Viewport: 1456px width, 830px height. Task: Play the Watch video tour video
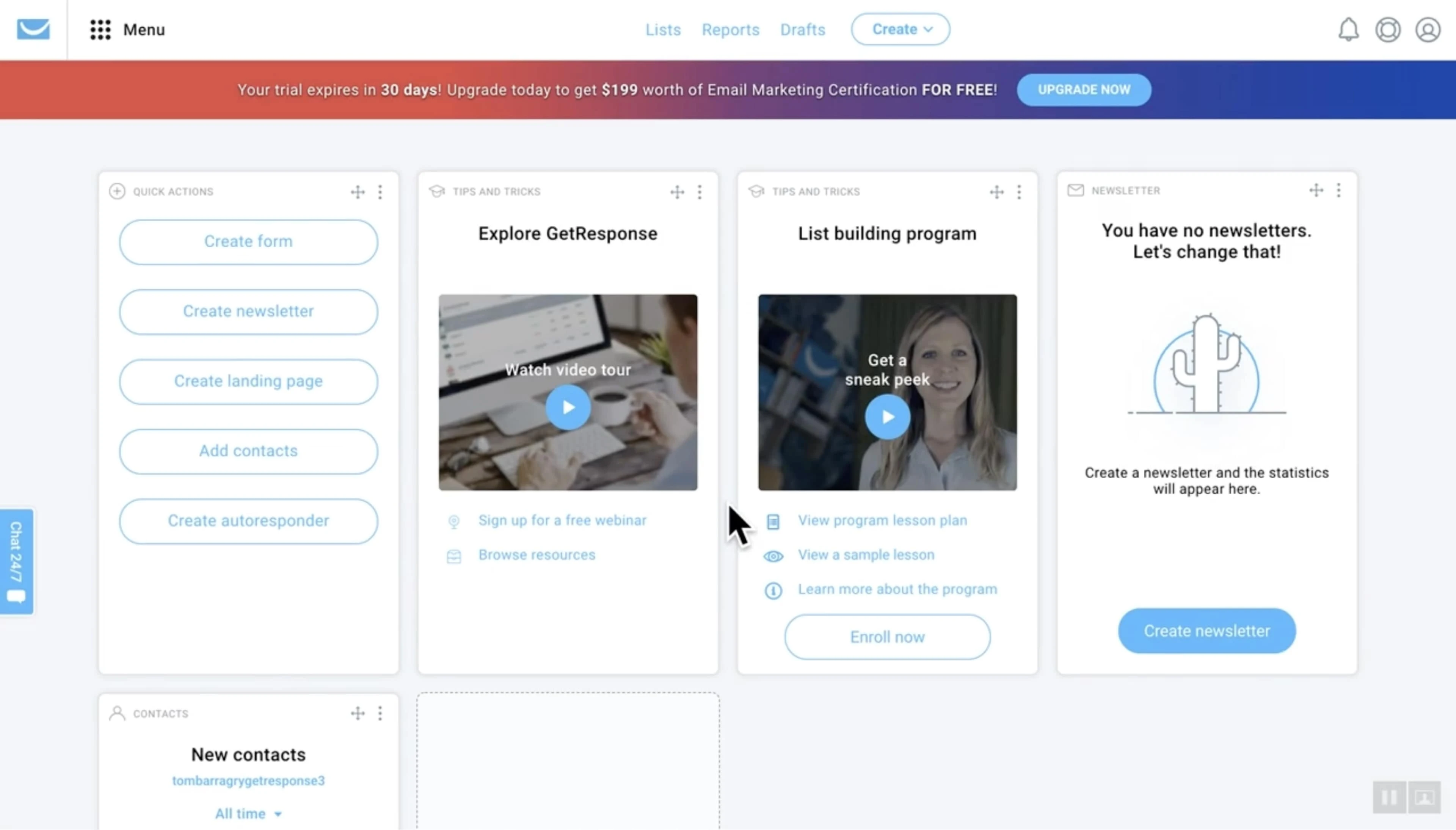pyautogui.click(x=568, y=407)
